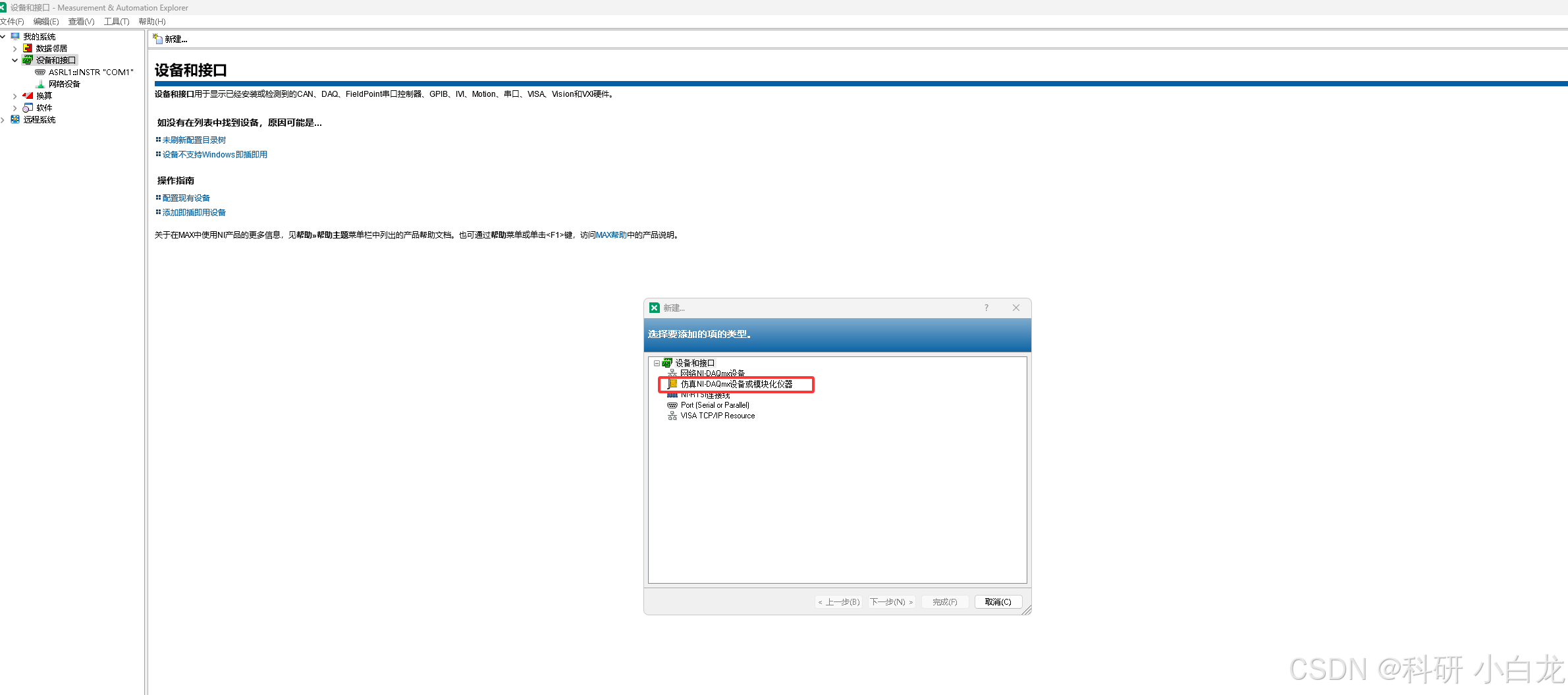The width and height of the screenshot is (1568, 695).
Task: Click the Remote Systems icon (远程系统)
Action: (x=15, y=119)
